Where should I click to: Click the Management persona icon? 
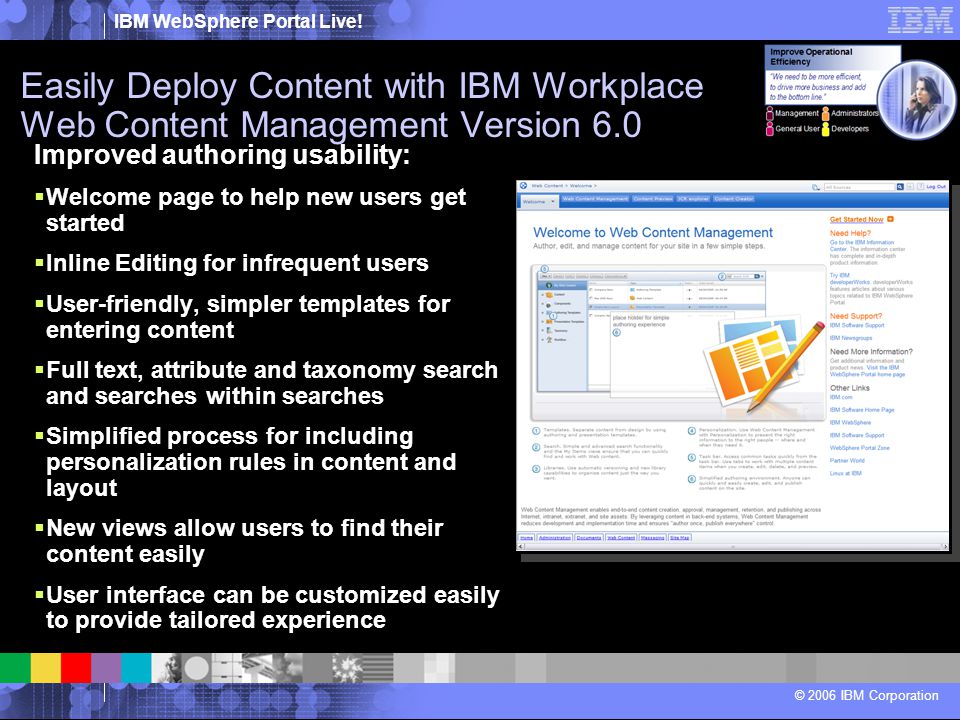[x=770, y=113]
